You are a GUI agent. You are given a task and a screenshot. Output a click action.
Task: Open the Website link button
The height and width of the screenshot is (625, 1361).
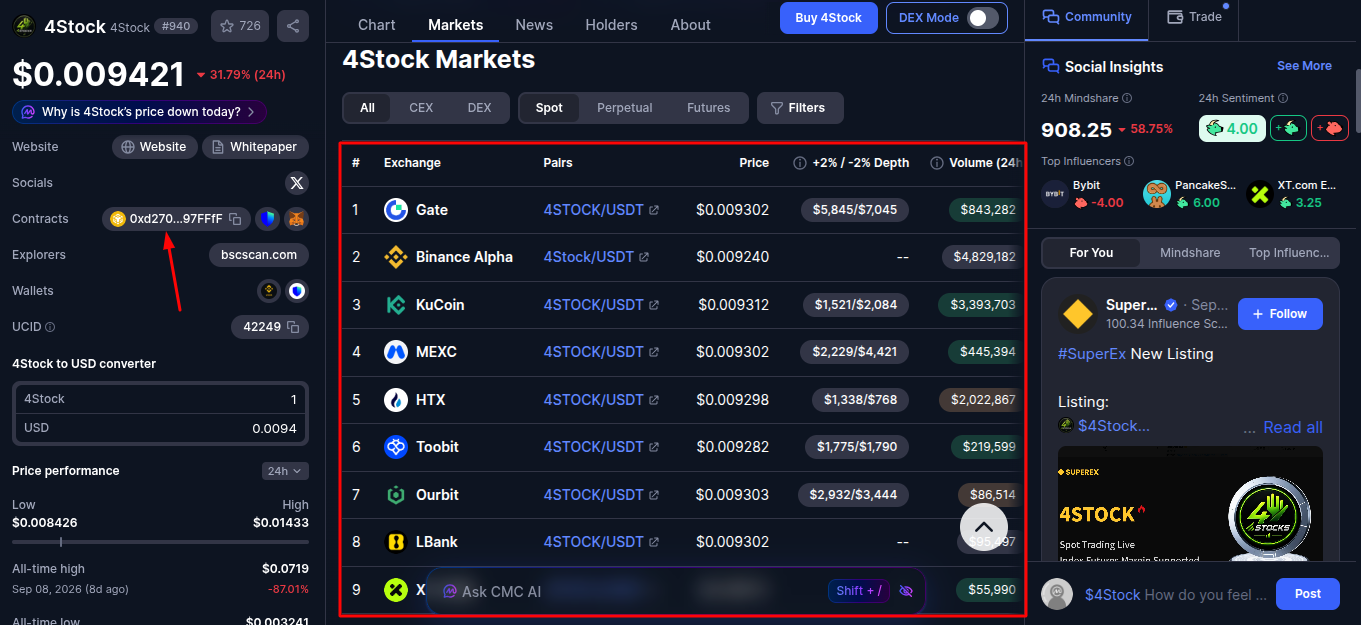(154, 147)
